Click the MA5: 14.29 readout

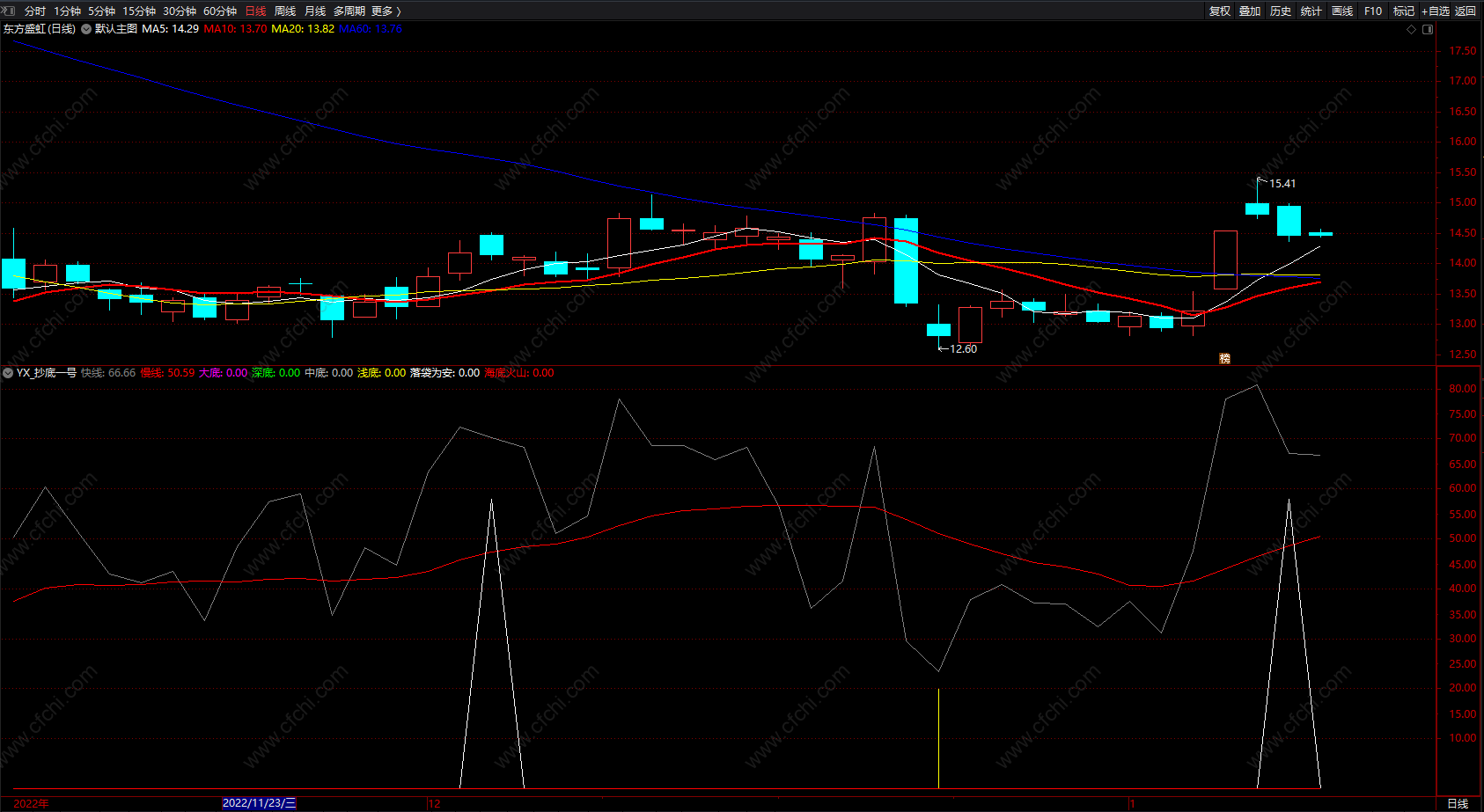point(171,29)
